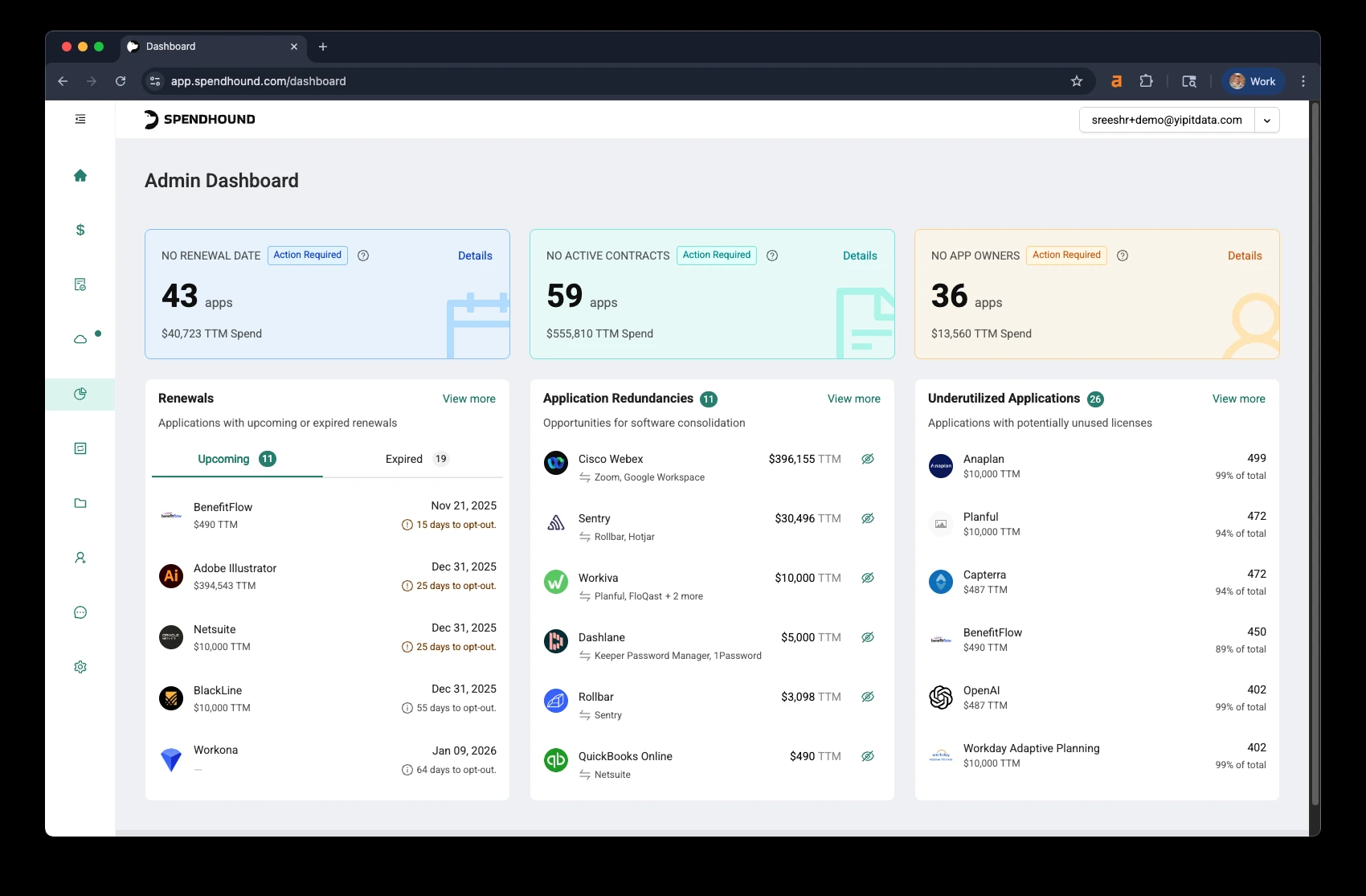Select the pie chart dashboard icon
The width and height of the screenshot is (1366, 896).
click(80, 394)
